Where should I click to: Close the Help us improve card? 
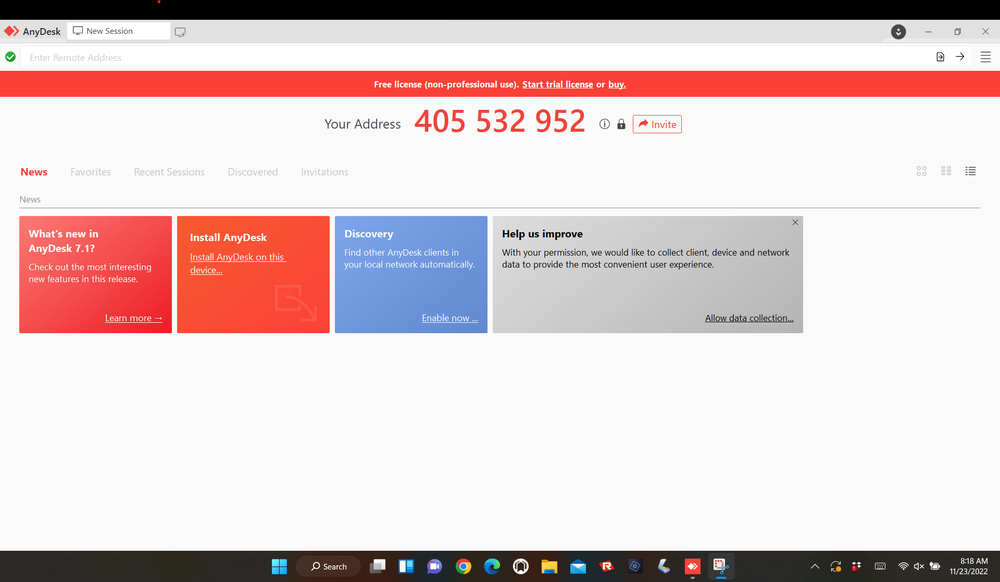795,223
